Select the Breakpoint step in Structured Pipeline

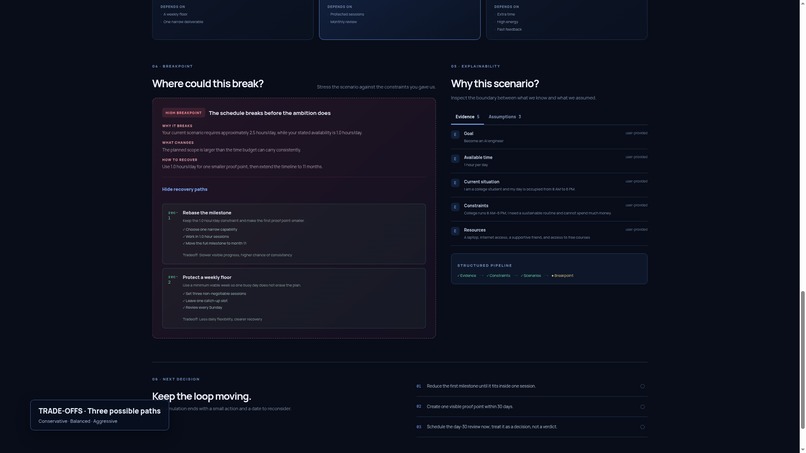tap(562, 276)
